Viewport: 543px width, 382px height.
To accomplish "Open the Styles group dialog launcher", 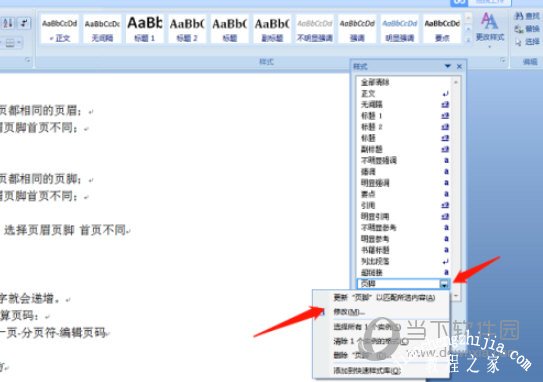I will (x=502, y=61).
